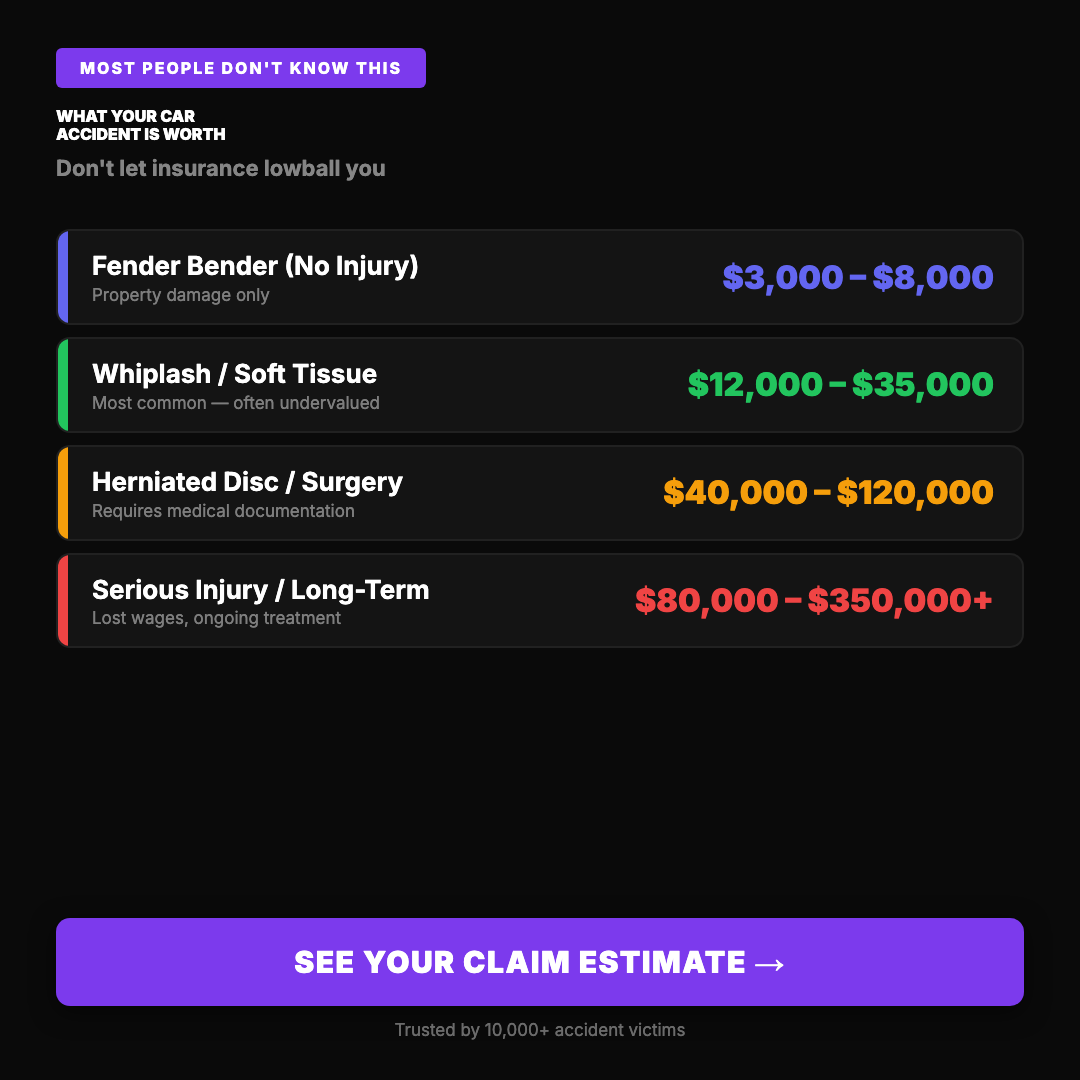Click the Lost wages, ongoing treatment text
Viewport: 1080px width, 1080px height.
(216, 618)
